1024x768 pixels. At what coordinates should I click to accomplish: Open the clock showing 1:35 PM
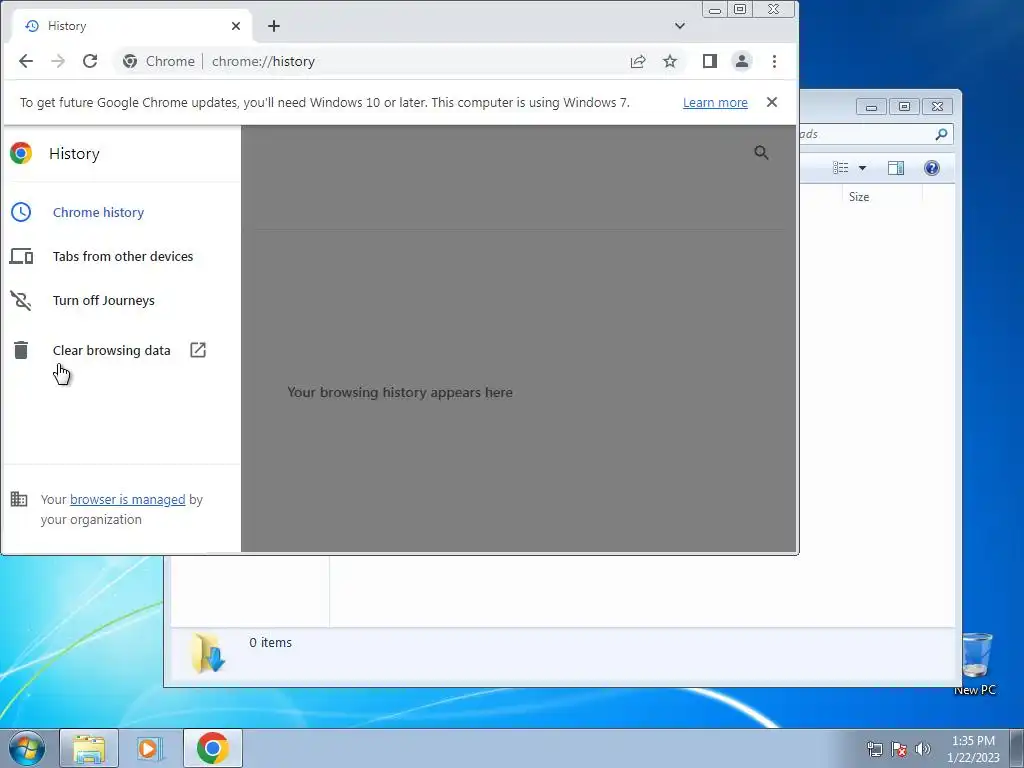click(x=973, y=749)
